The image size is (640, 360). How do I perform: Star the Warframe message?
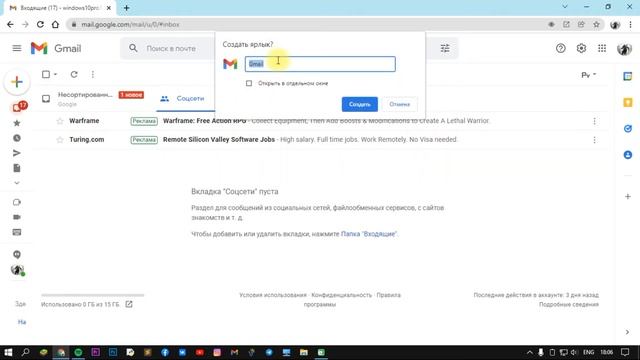(60, 121)
